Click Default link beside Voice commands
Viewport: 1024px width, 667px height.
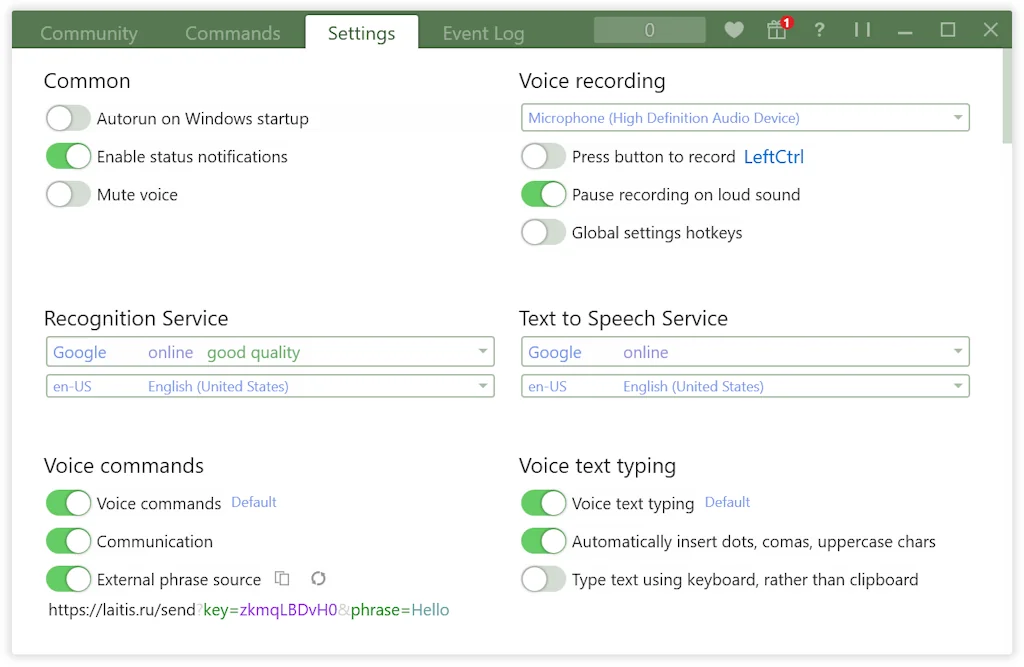click(x=254, y=502)
